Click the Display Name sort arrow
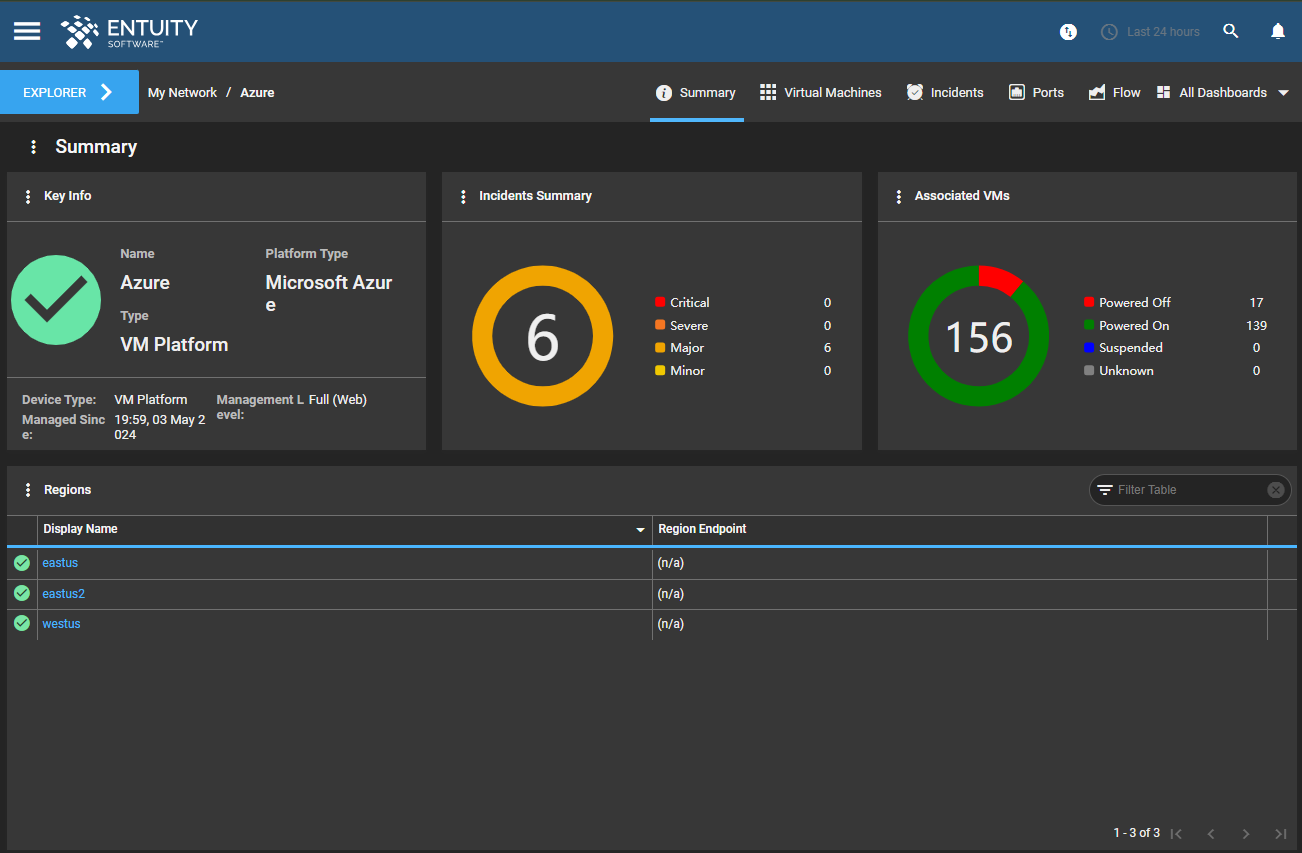 [641, 530]
